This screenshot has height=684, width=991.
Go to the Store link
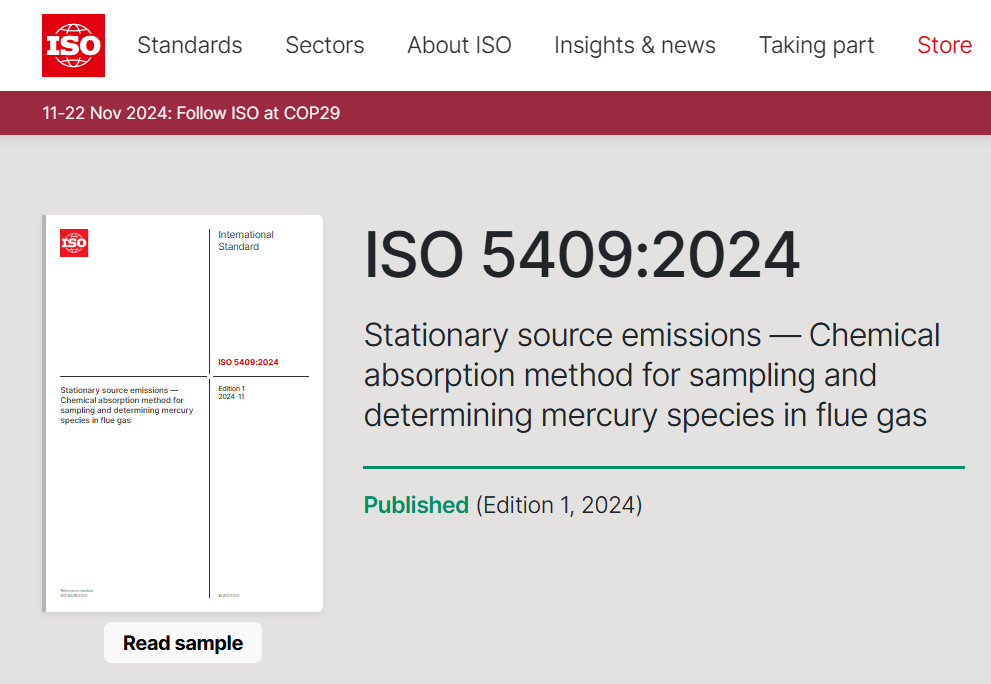[x=944, y=45]
